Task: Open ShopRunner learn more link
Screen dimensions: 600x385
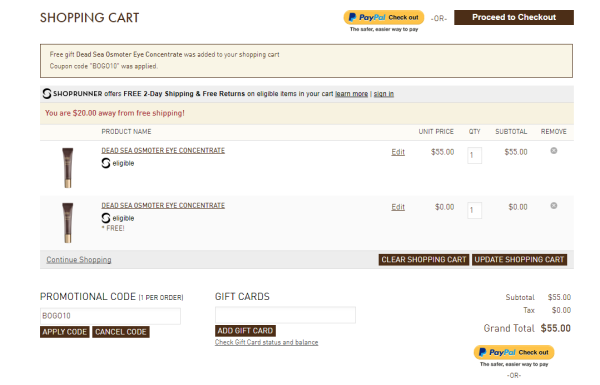Action: coord(351,94)
